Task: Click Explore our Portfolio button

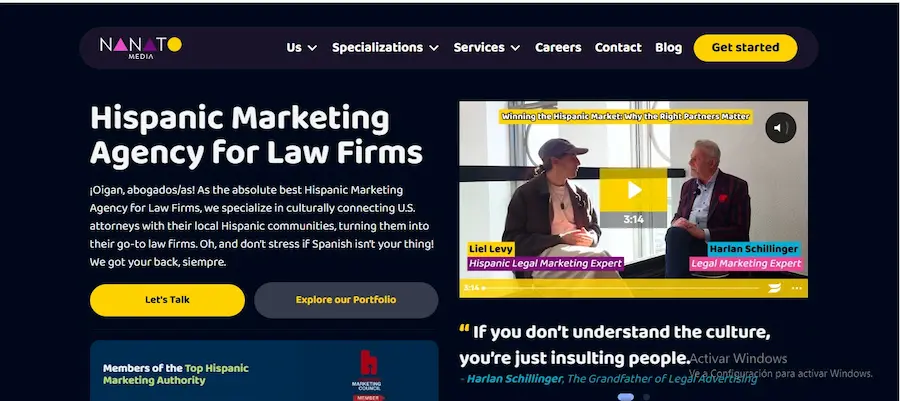Action: coord(346,300)
